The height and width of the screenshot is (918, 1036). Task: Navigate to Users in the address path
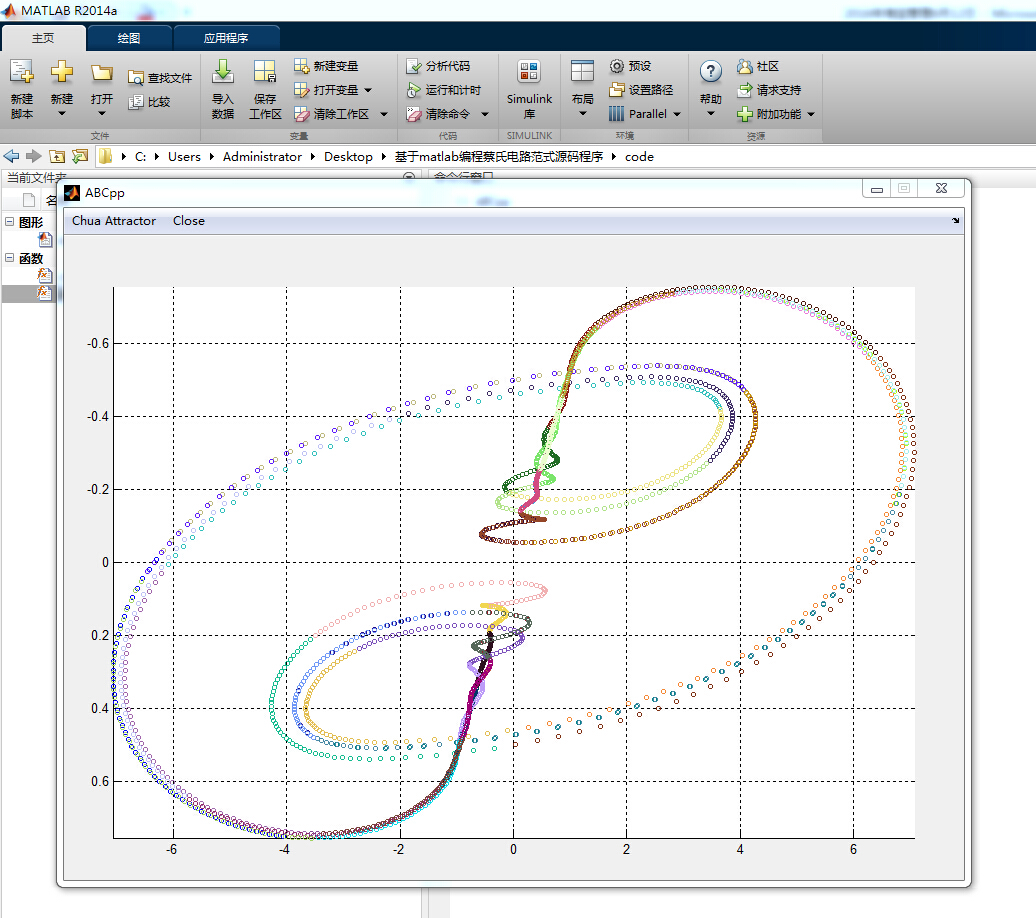click(184, 157)
